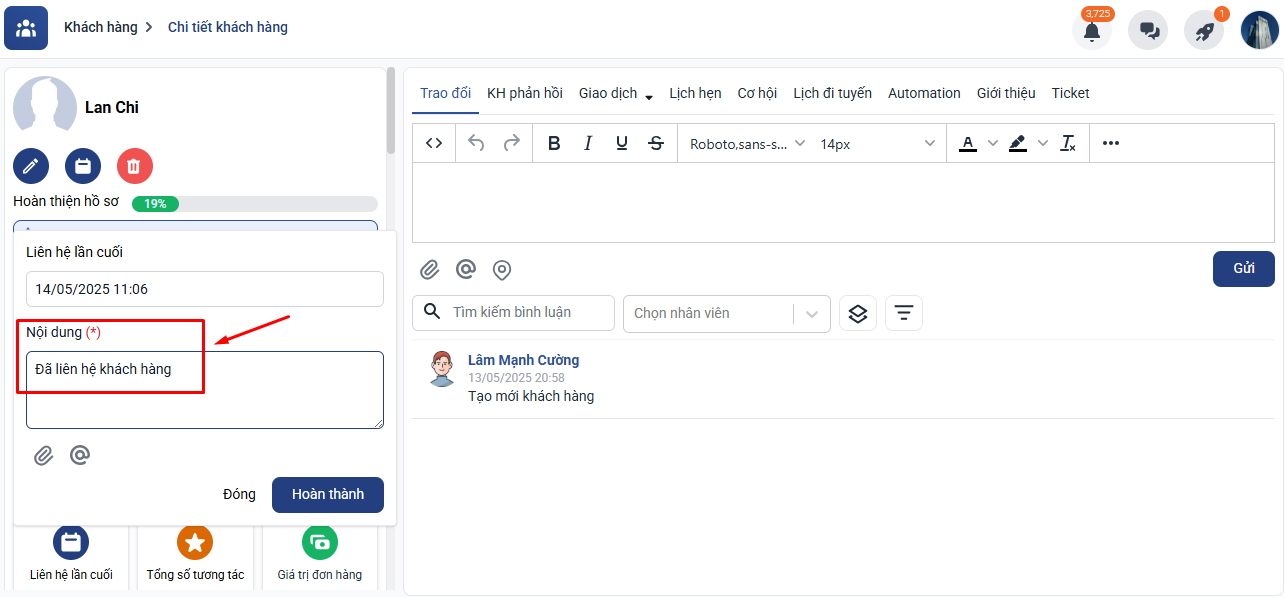This screenshot has width=1284, height=597.
Task: Toggle bold text formatting
Action: [554, 144]
